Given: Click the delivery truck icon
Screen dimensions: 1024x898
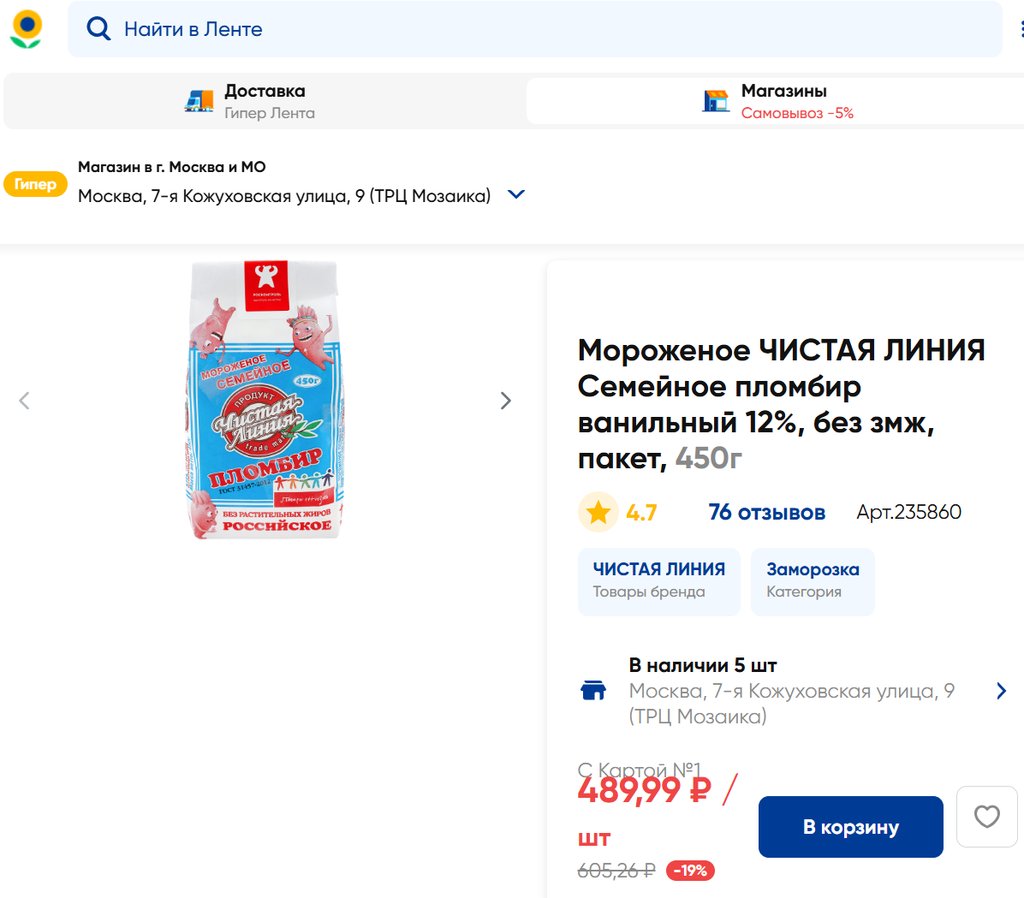Looking at the screenshot, I should 199,101.
